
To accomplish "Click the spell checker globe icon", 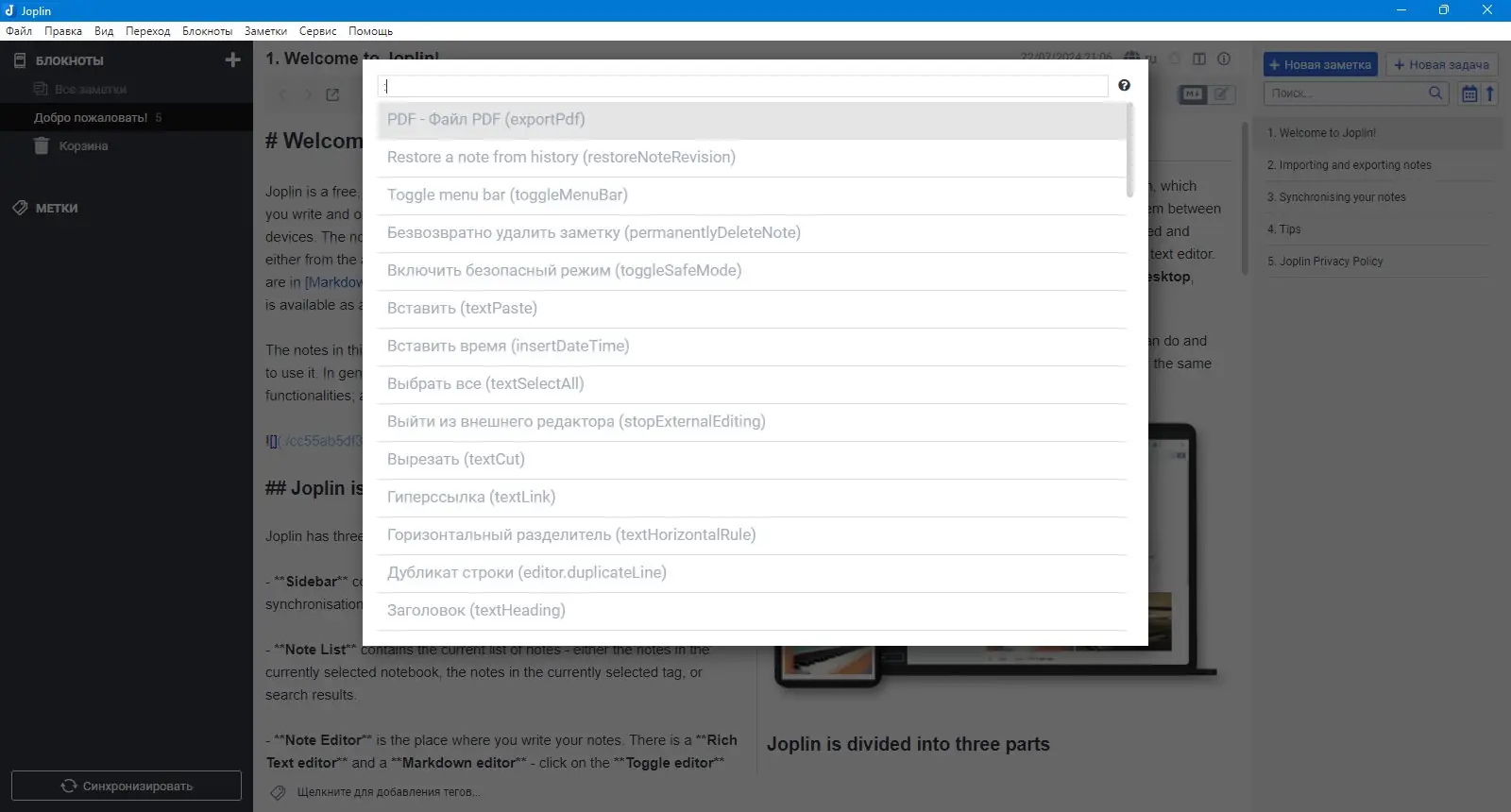I will (1131, 59).
